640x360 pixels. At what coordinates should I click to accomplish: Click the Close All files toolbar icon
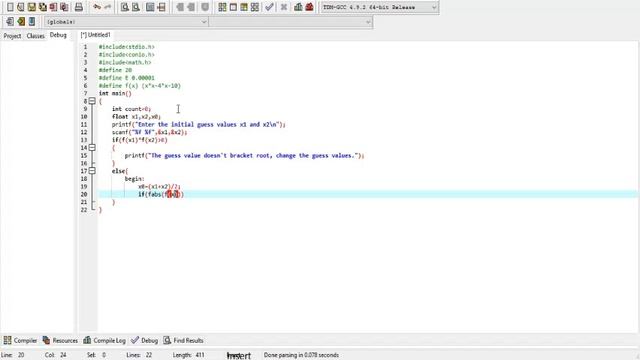(x=64, y=7)
